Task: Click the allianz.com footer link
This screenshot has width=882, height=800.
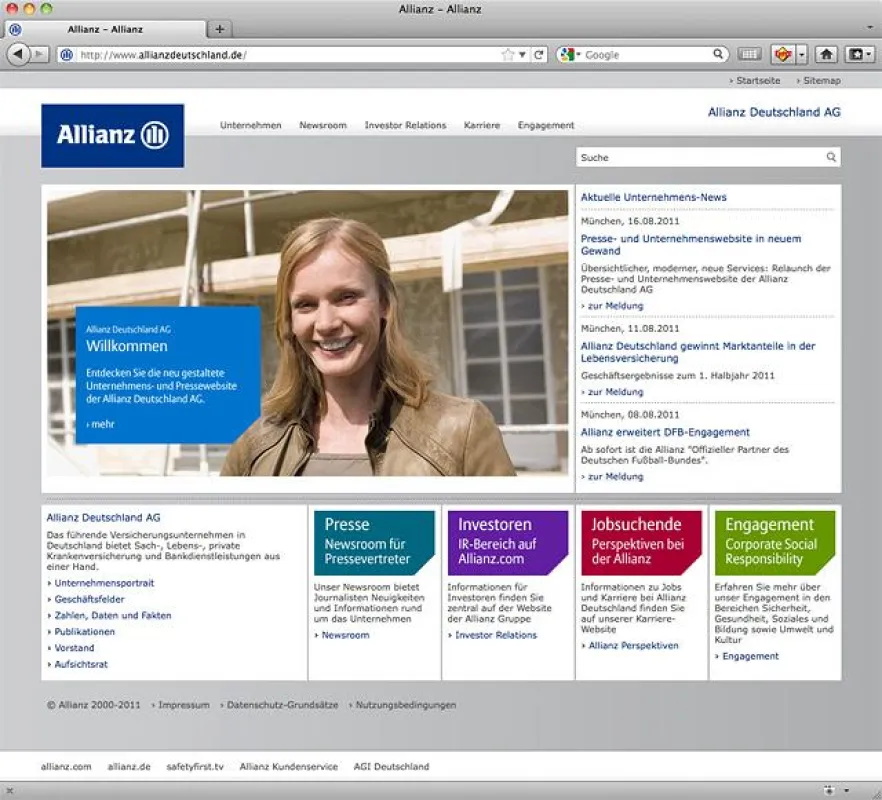Action: click(66, 767)
